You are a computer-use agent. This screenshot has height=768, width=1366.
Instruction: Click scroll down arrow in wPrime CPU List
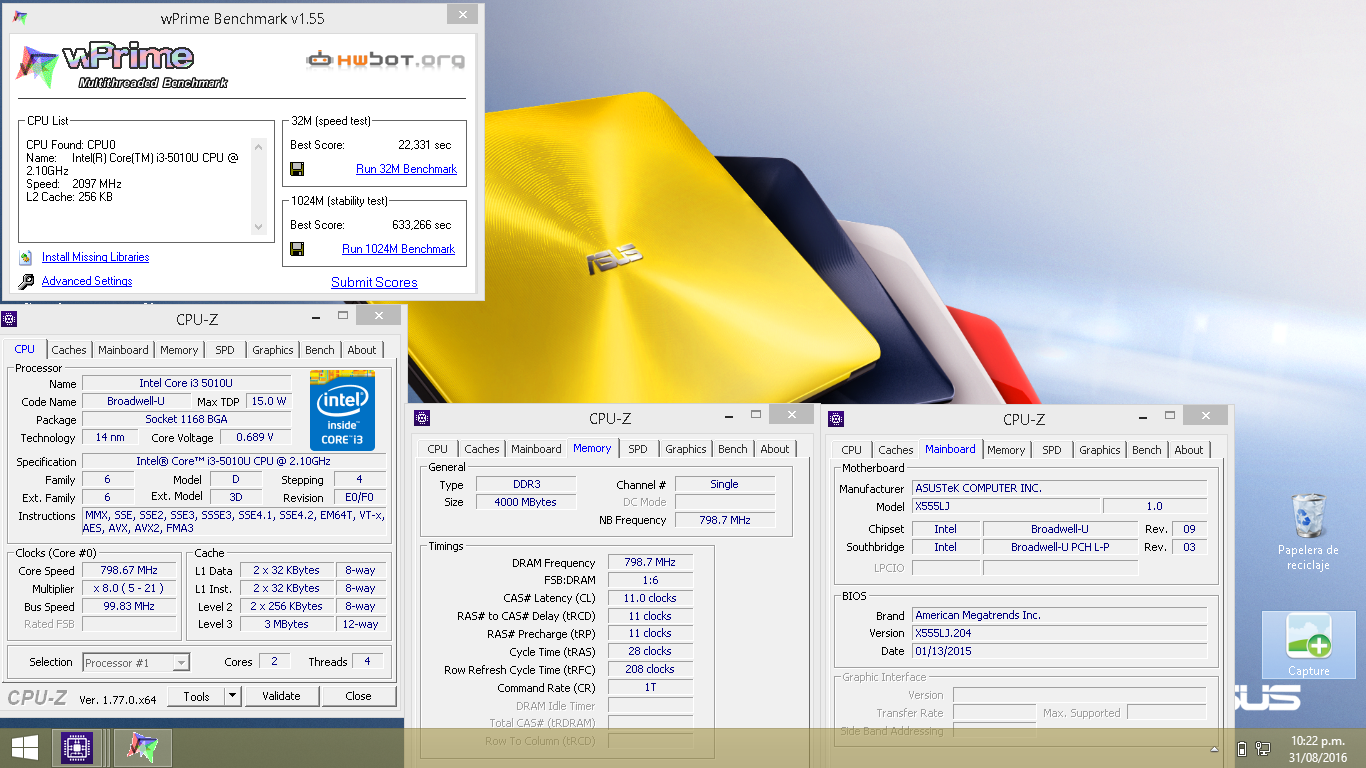pyautogui.click(x=259, y=226)
